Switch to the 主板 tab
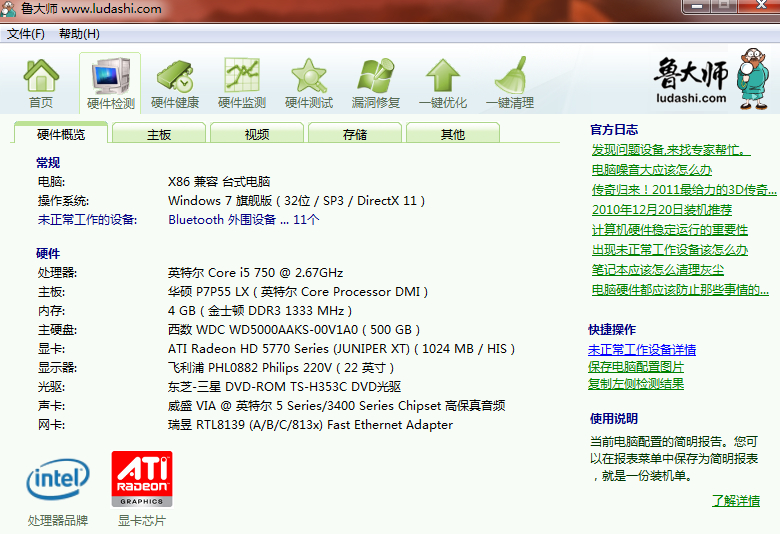This screenshot has height=534, width=780. click(x=159, y=134)
